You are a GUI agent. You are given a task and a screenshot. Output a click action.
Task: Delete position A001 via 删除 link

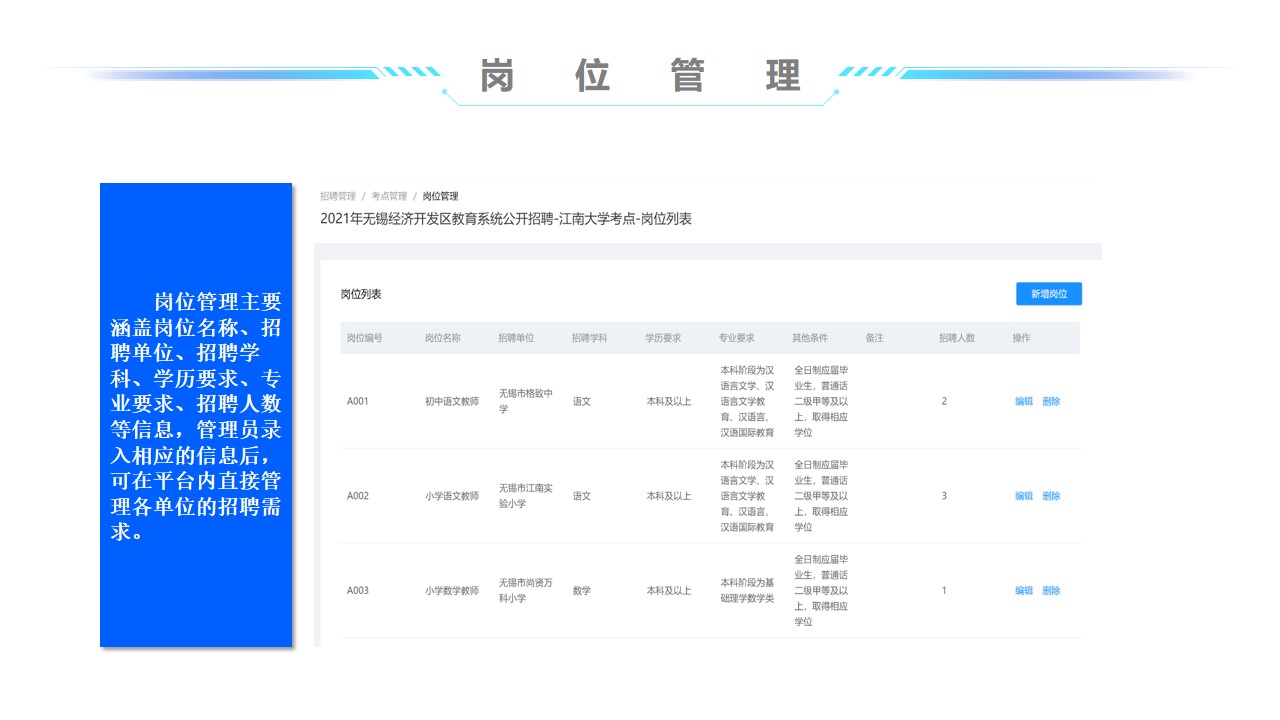coord(1051,401)
